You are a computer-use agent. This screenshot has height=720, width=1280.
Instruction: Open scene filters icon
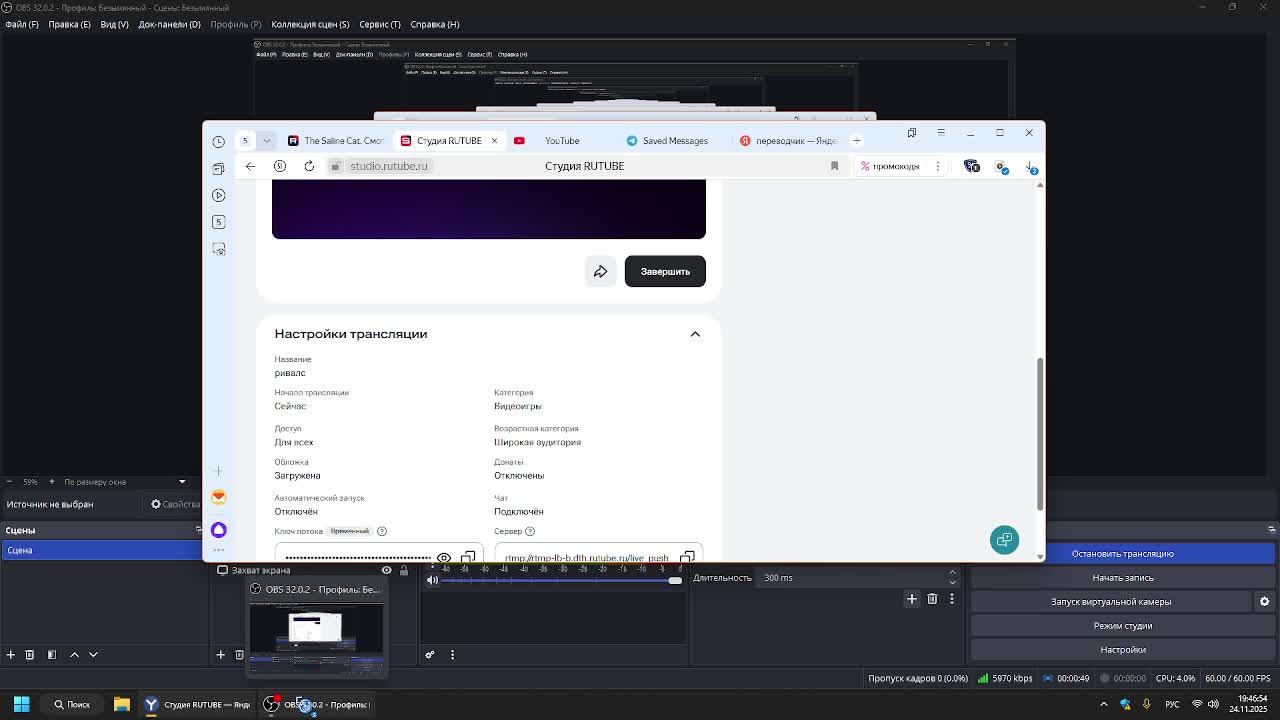(52, 655)
